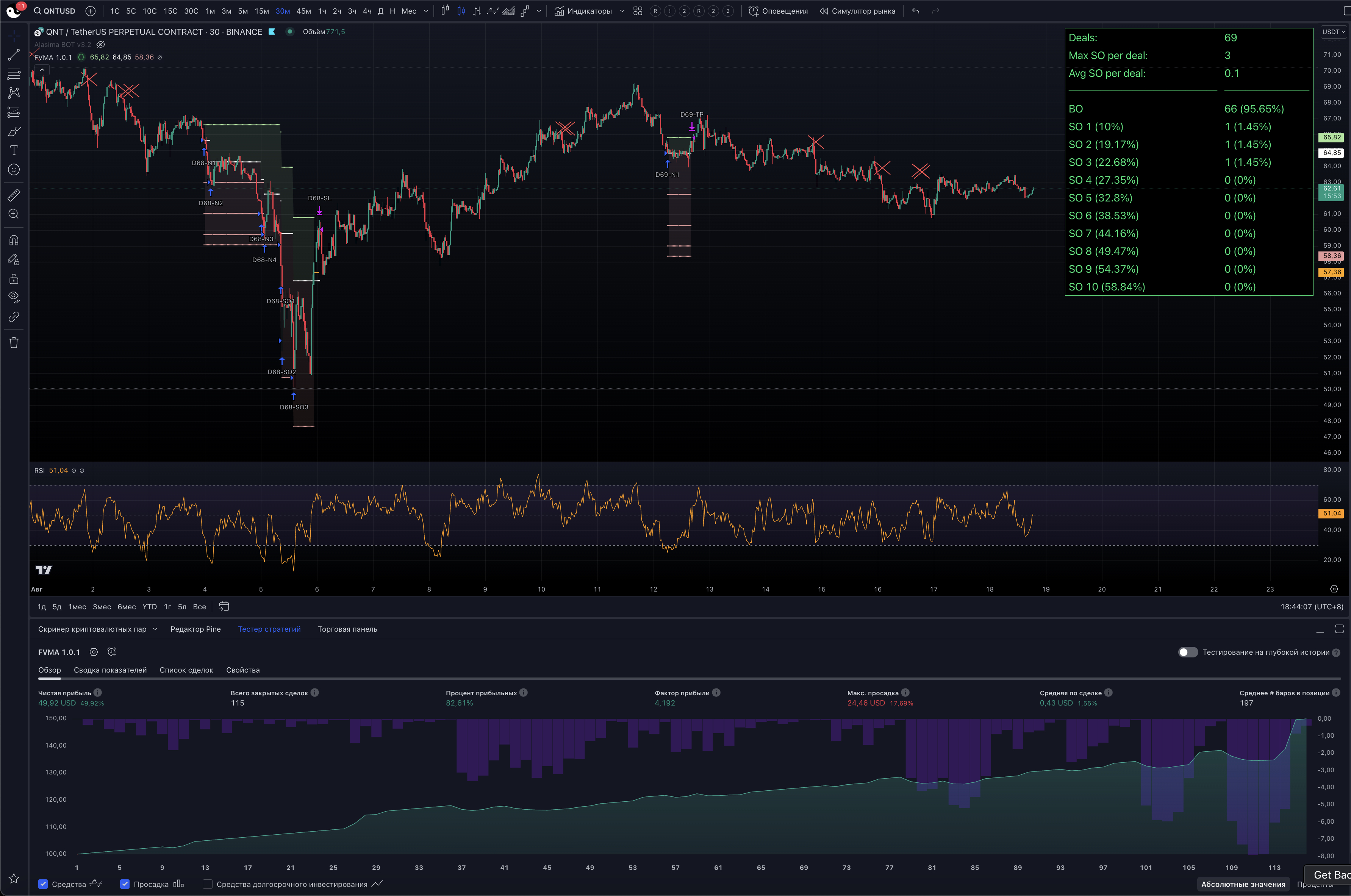Open the user profile avatar menu
Image resolution: width=1351 pixels, height=896 pixels.
(14, 11)
